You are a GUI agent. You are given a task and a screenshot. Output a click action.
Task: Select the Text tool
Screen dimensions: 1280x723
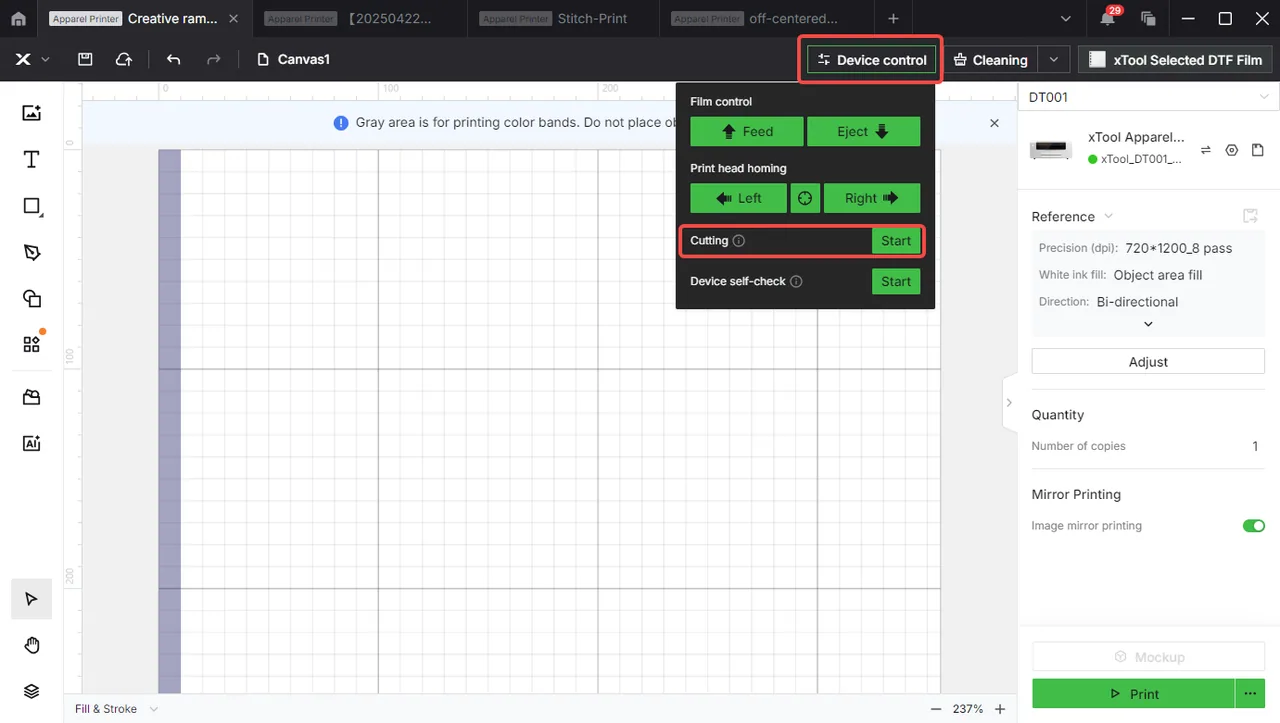coord(32,160)
